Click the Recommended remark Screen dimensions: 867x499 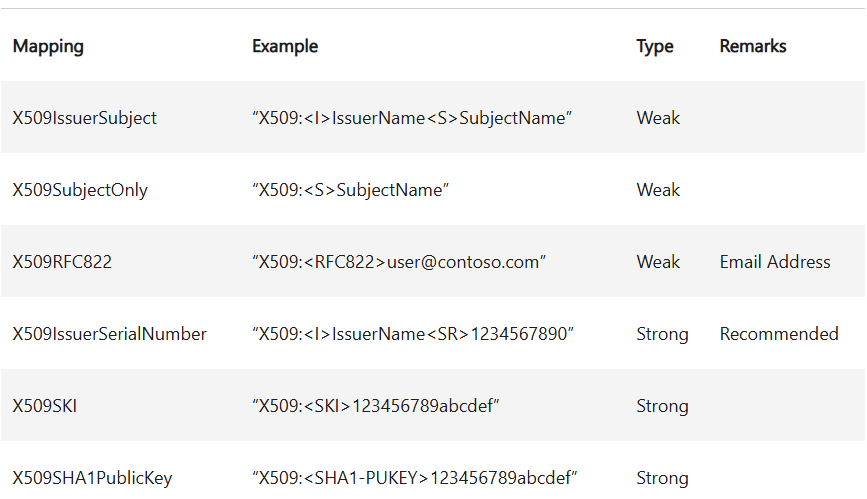(x=779, y=334)
